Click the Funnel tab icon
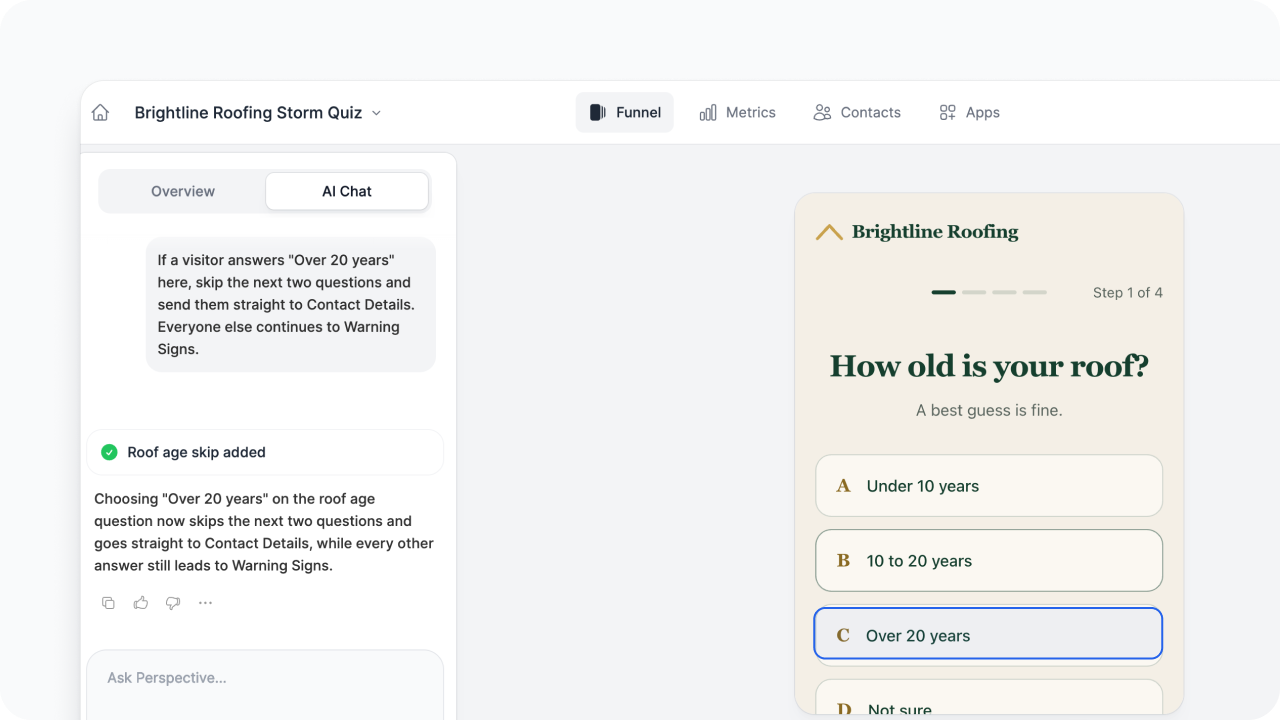The height and width of the screenshot is (720, 1280). [x=598, y=112]
